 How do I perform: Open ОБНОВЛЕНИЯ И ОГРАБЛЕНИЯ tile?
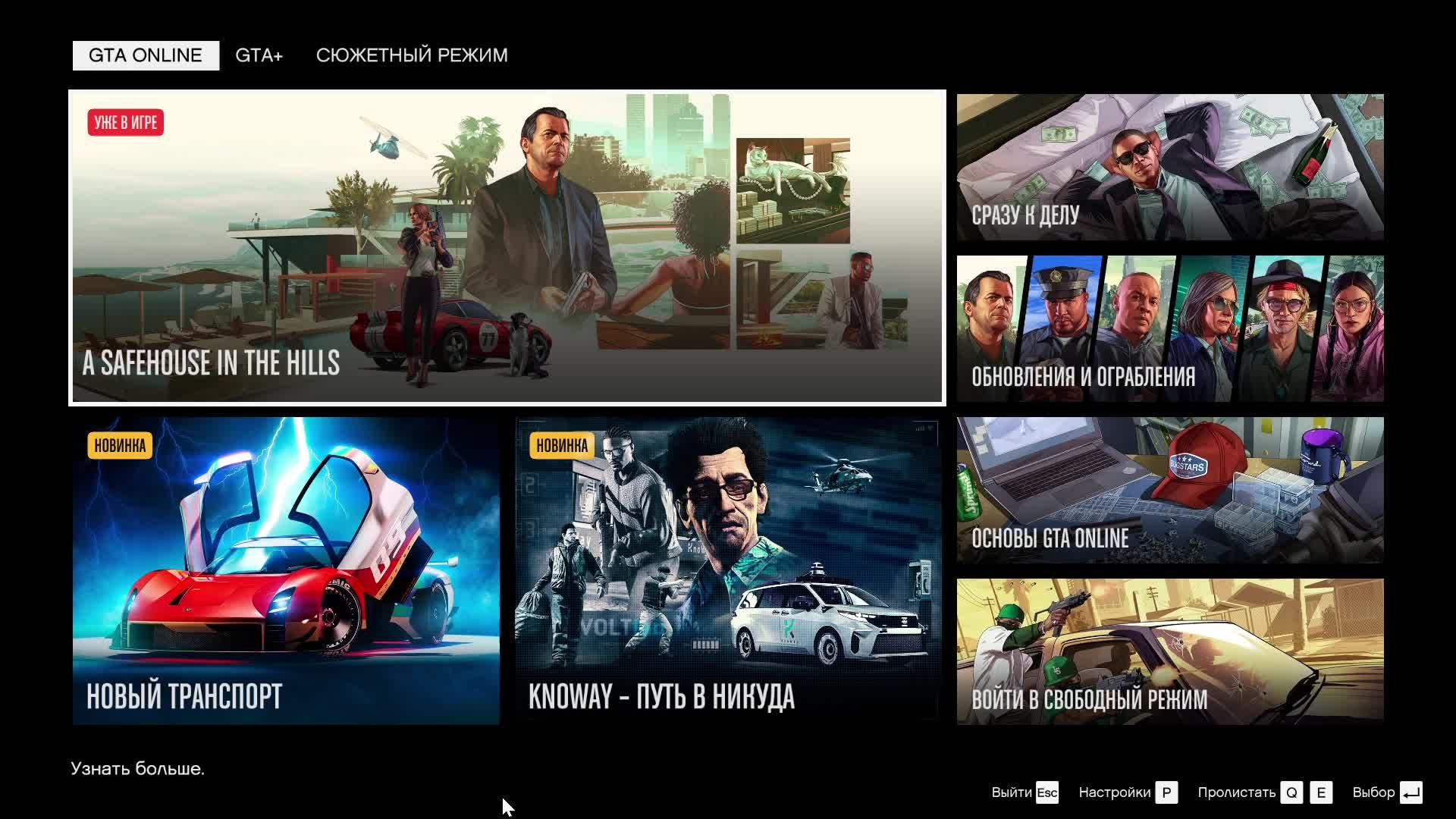pos(1169,328)
